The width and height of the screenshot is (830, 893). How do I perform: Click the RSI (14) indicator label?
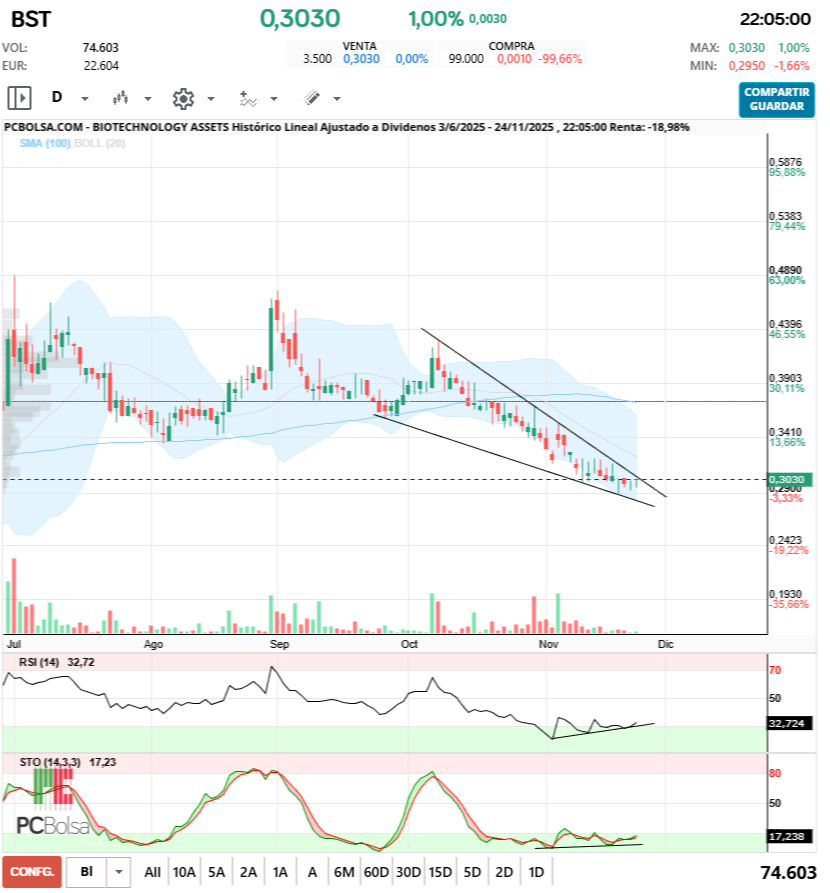pyautogui.click(x=39, y=662)
